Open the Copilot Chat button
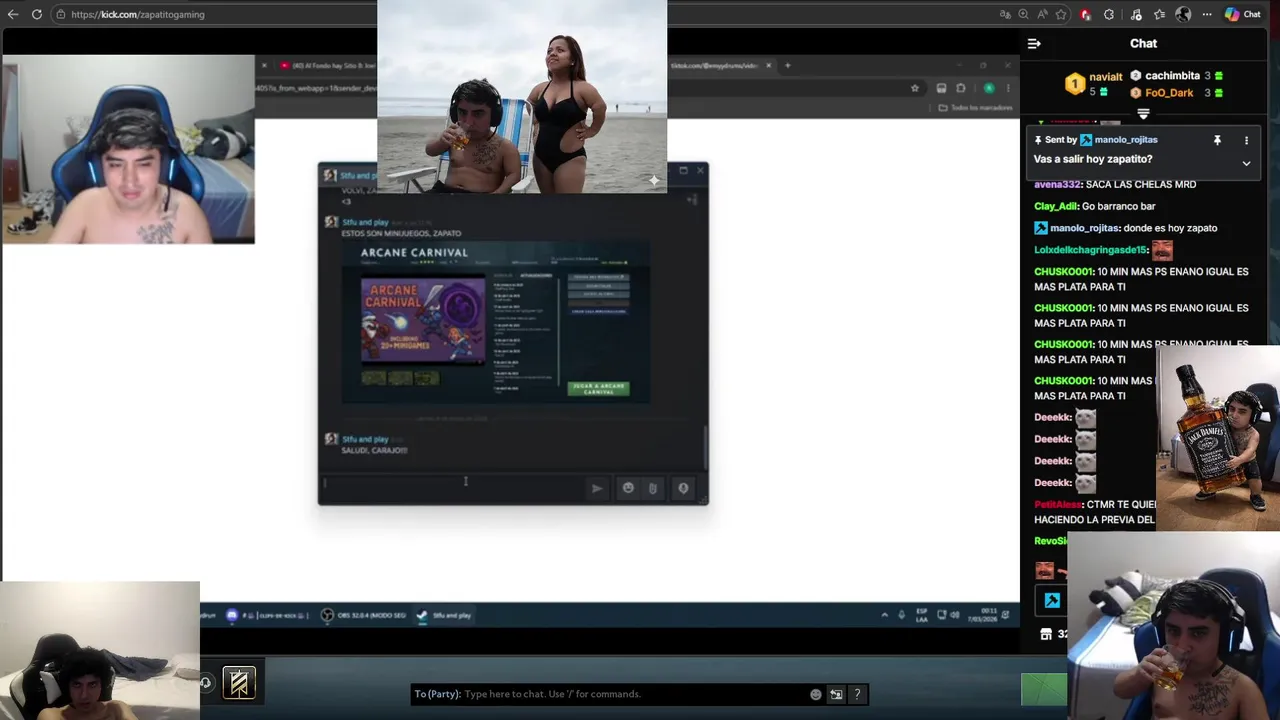The height and width of the screenshot is (720, 1280). click(x=1242, y=14)
